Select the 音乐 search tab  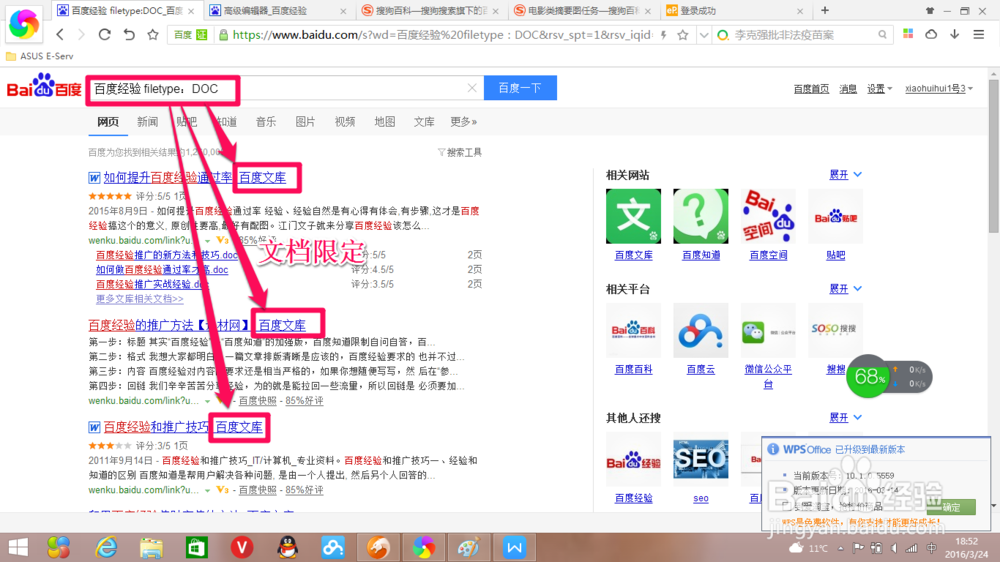pos(266,122)
